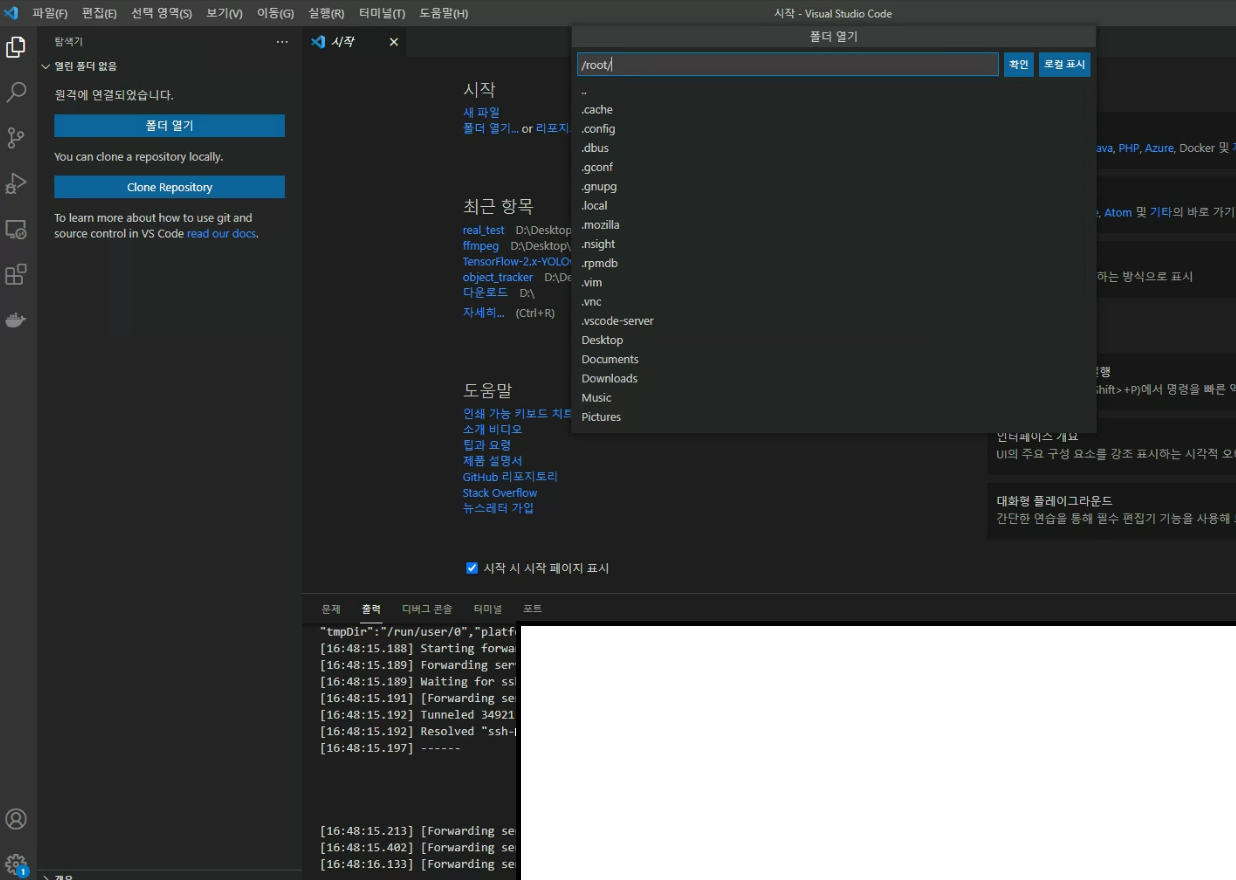The image size is (1236, 880).
Task: Open the 이동(G) menu
Action: coord(276,13)
